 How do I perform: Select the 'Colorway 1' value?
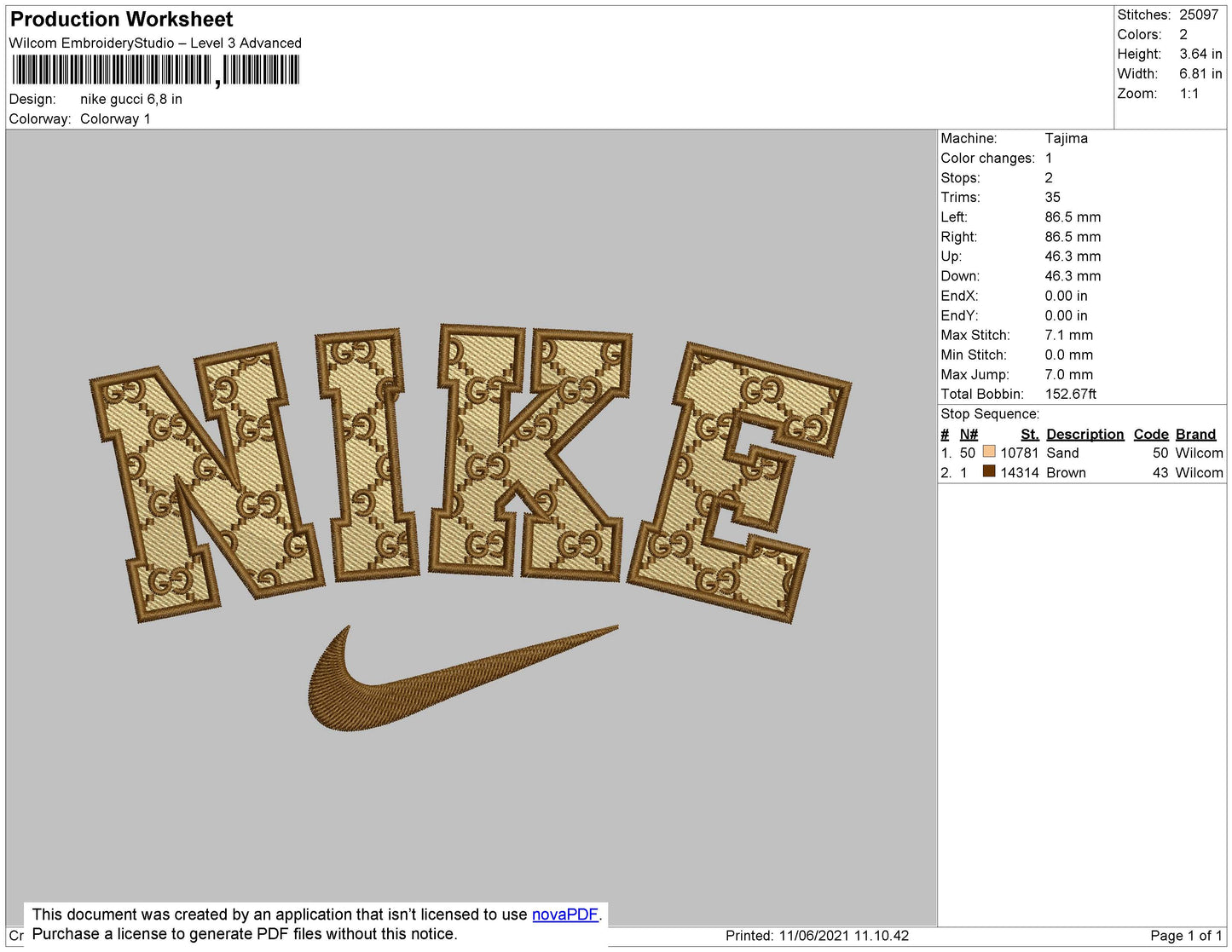[115, 118]
